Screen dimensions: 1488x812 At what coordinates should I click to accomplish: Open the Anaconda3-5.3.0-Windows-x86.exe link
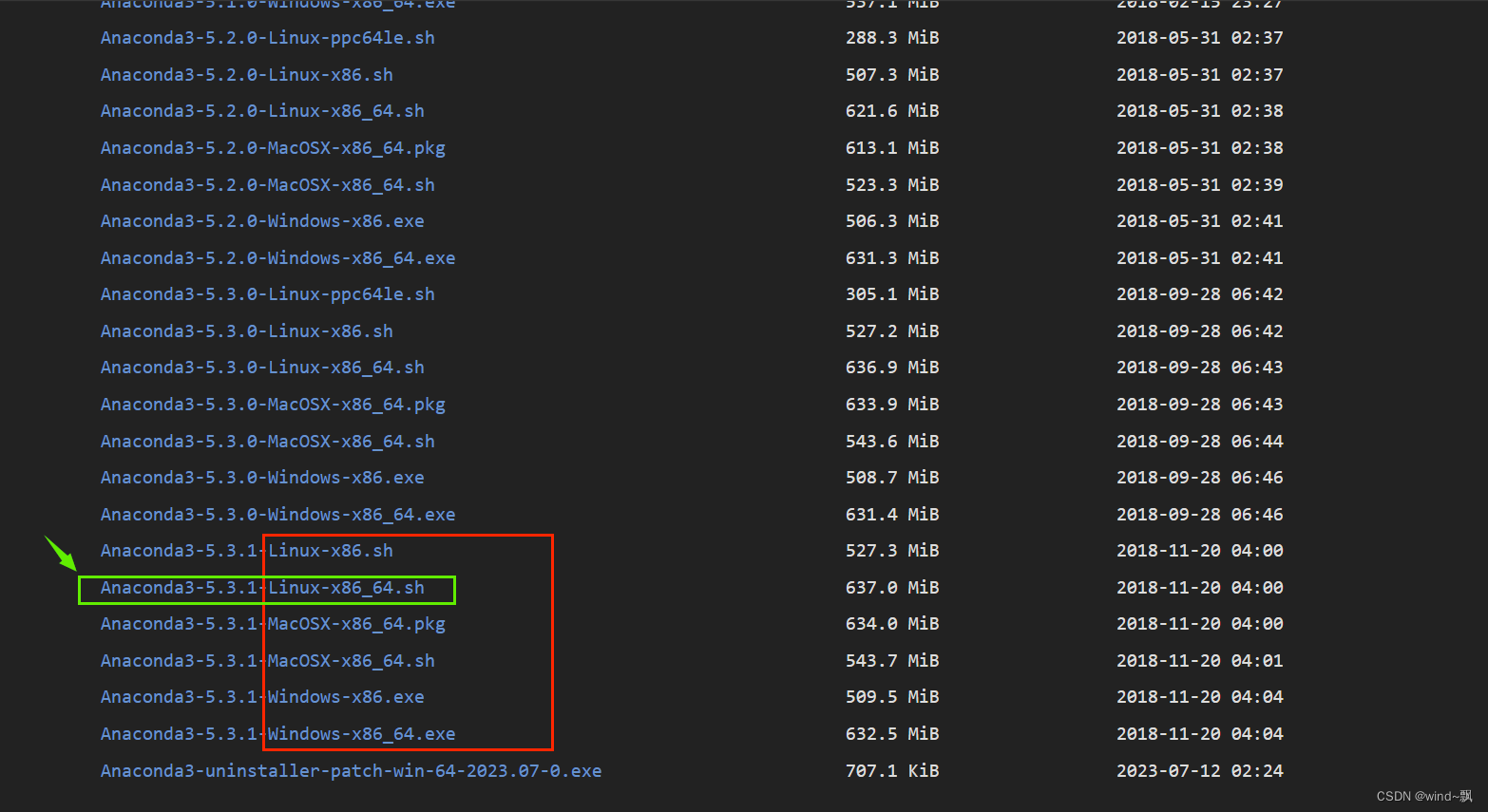click(x=262, y=477)
